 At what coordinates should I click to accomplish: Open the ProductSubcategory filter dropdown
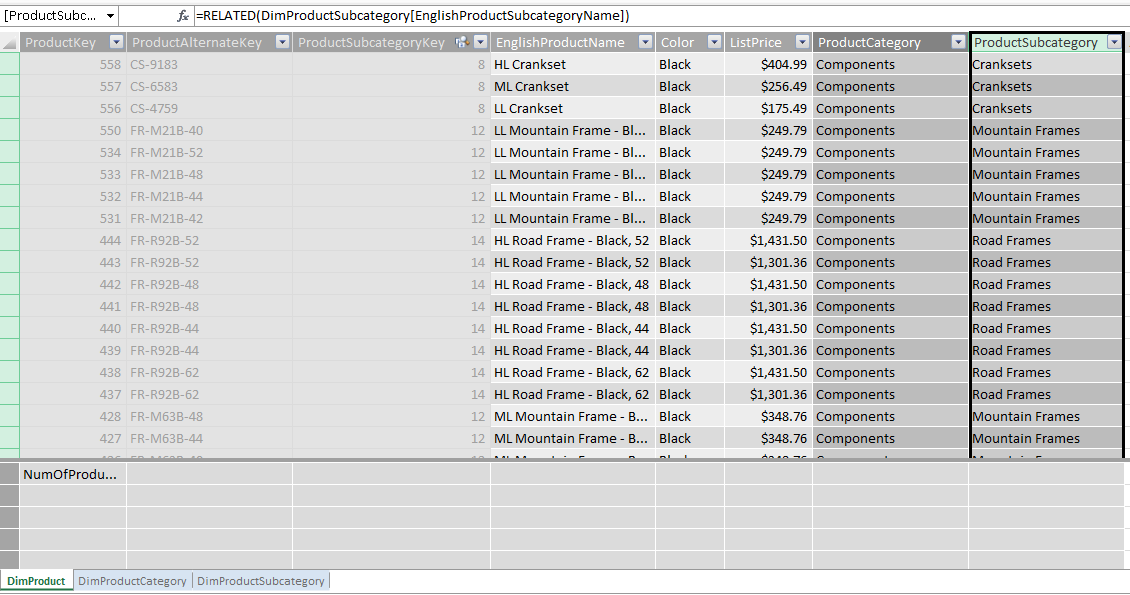coord(1115,42)
